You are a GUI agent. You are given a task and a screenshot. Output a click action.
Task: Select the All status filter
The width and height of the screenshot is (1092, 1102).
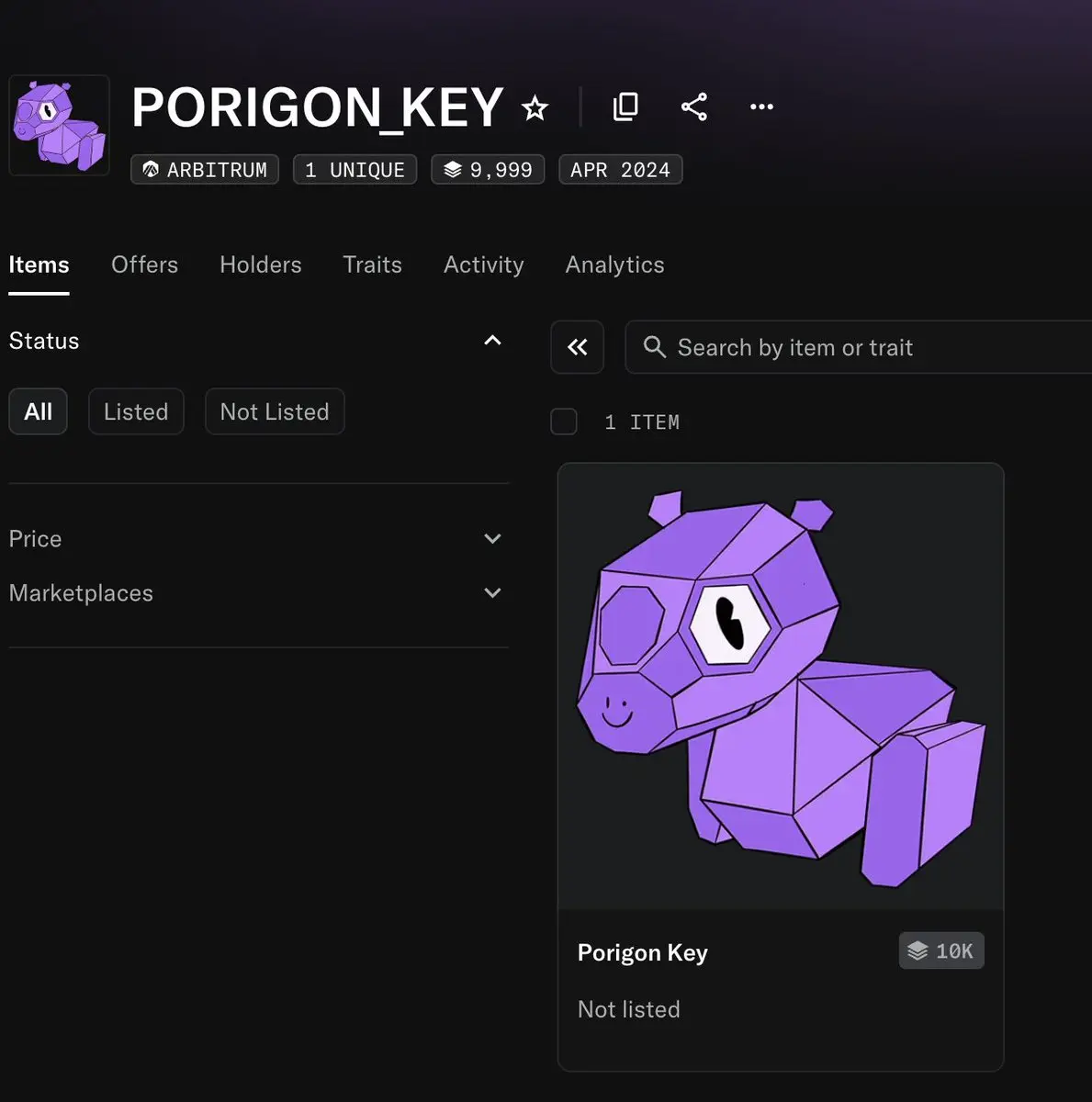tap(38, 411)
